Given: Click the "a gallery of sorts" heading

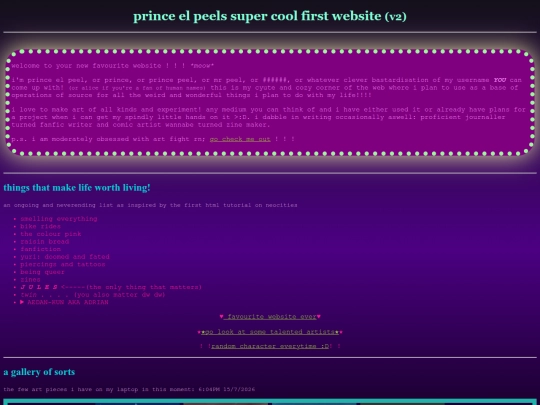Looking at the screenshot, I should tap(39, 372).
